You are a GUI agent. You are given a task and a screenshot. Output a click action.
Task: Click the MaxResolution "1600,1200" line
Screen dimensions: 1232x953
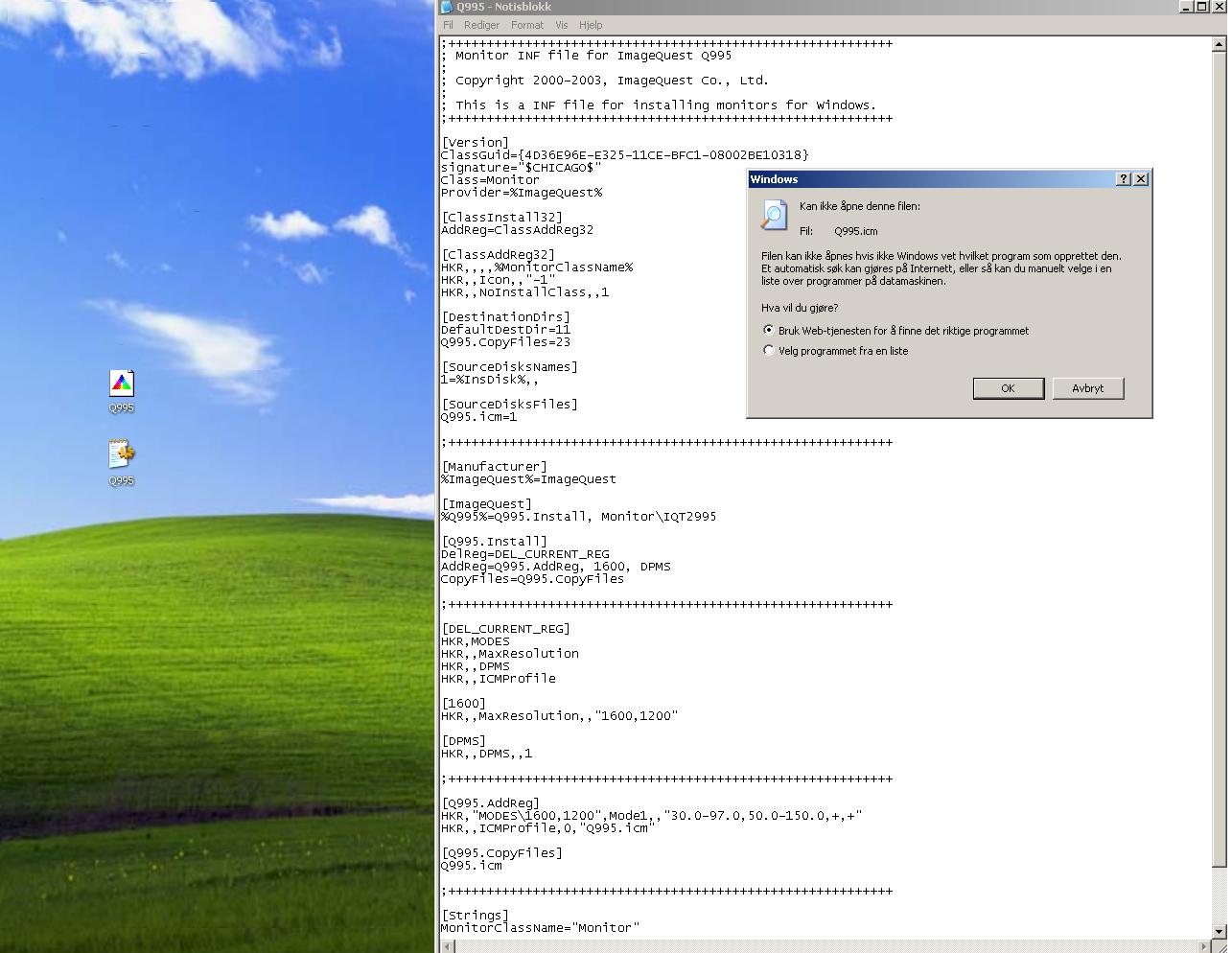pos(559,716)
